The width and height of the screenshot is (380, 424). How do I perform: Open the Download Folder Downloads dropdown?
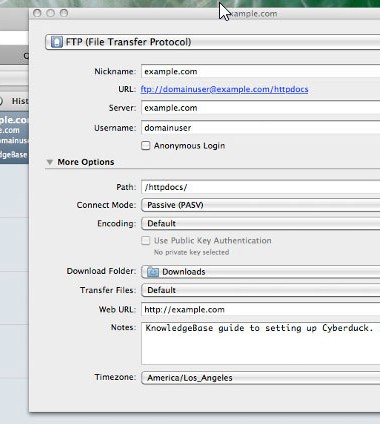261,272
